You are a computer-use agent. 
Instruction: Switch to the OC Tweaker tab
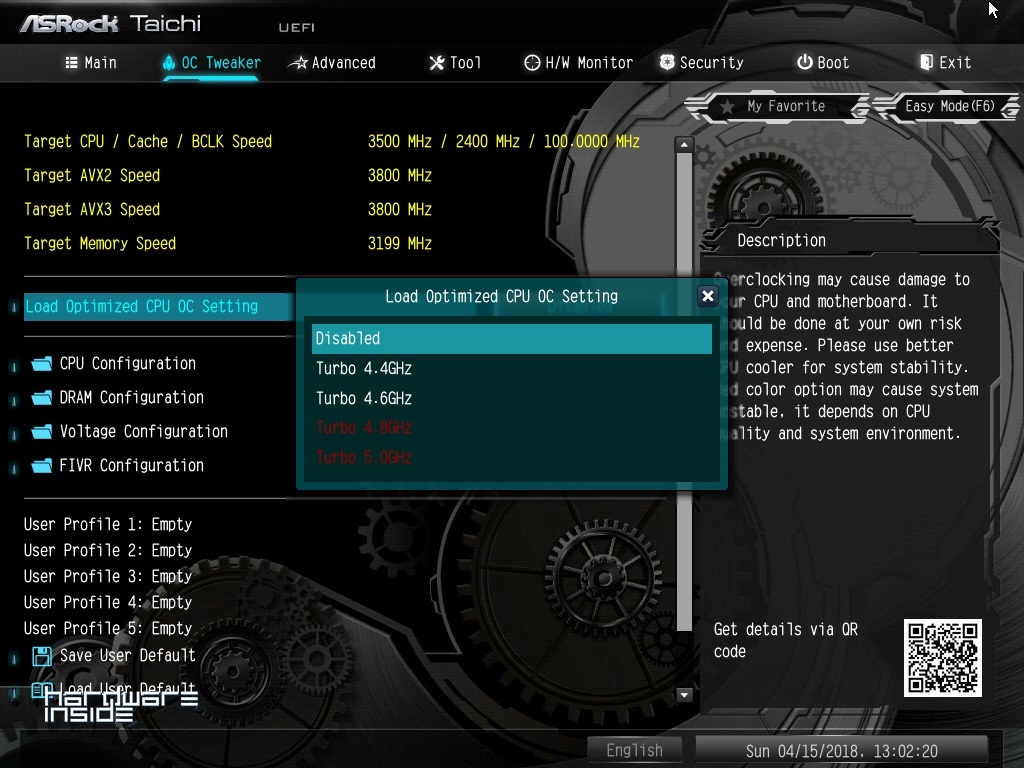click(x=212, y=63)
